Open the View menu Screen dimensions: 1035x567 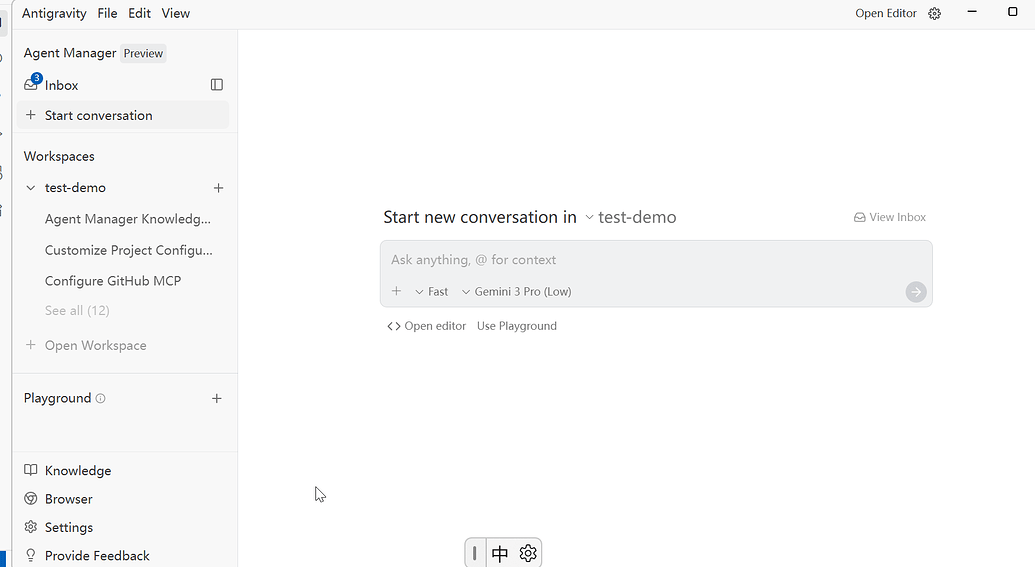(176, 13)
